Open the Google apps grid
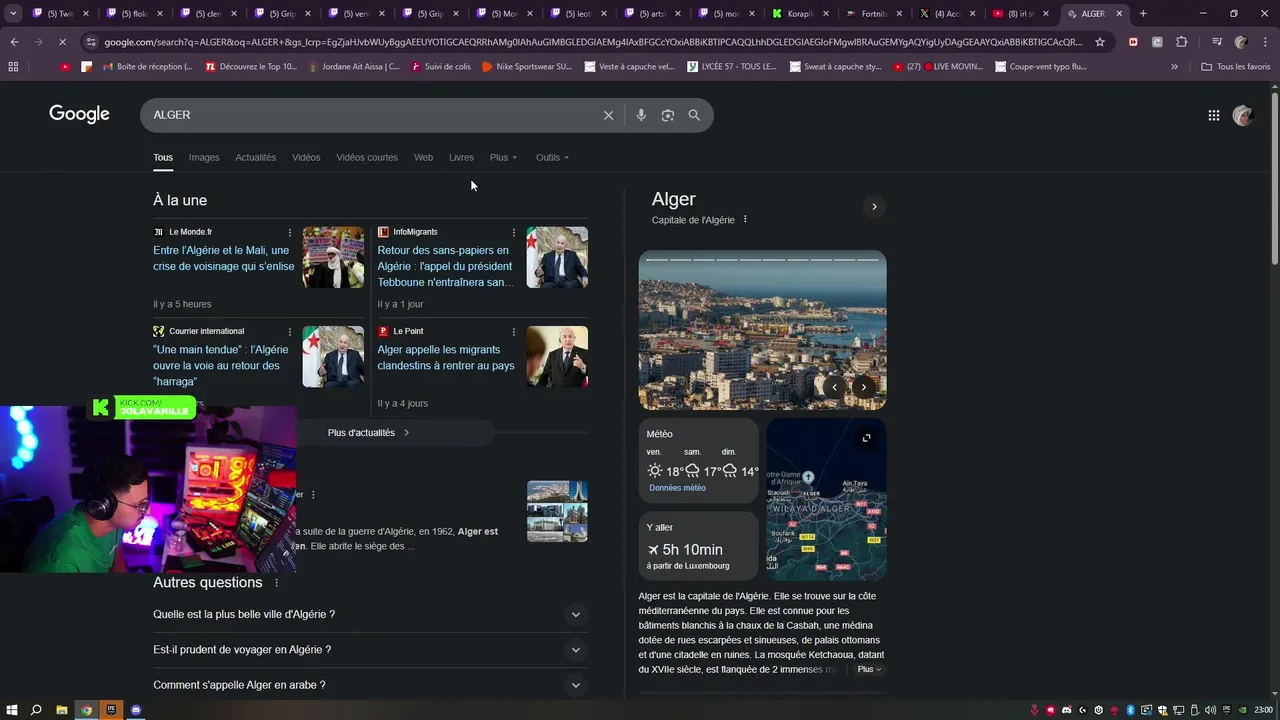 (x=1213, y=115)
